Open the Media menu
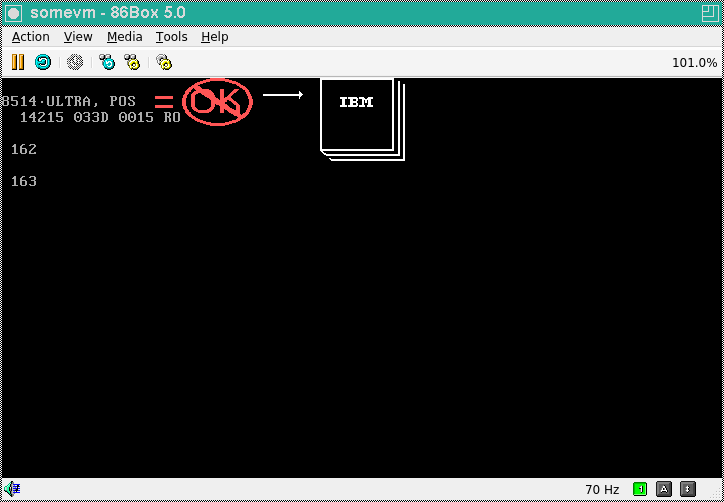The height and width of the screenshot is (502, 724). click(124, 36)
